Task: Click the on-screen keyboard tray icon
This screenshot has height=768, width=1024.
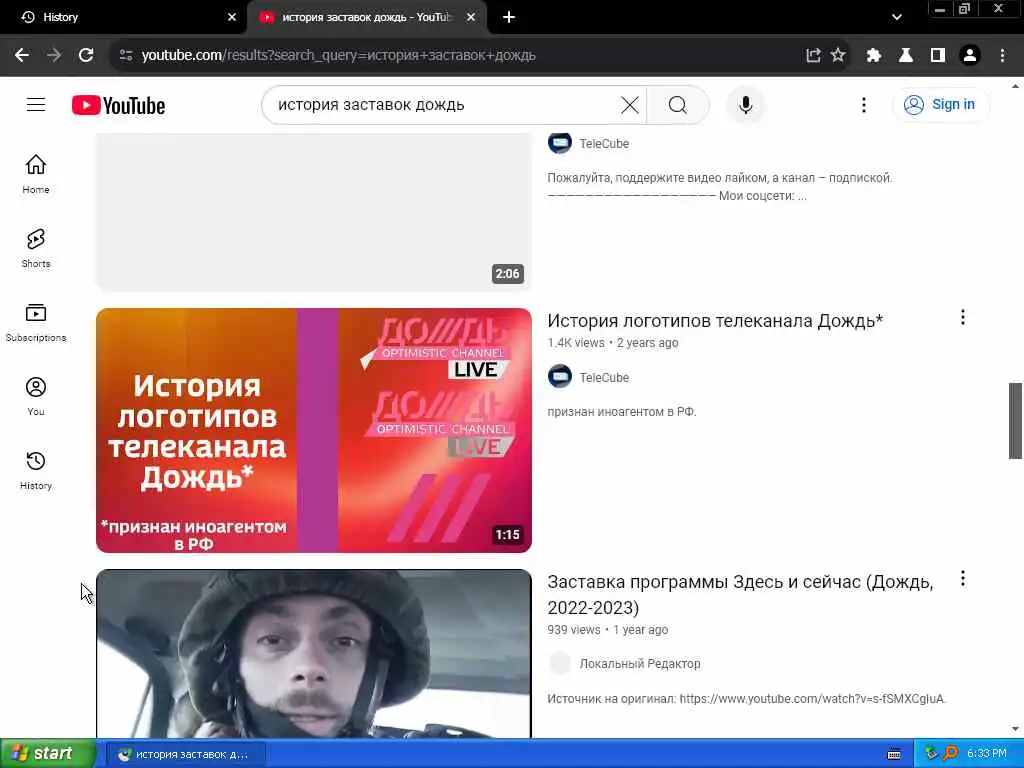Action: [x=893, y=754]
